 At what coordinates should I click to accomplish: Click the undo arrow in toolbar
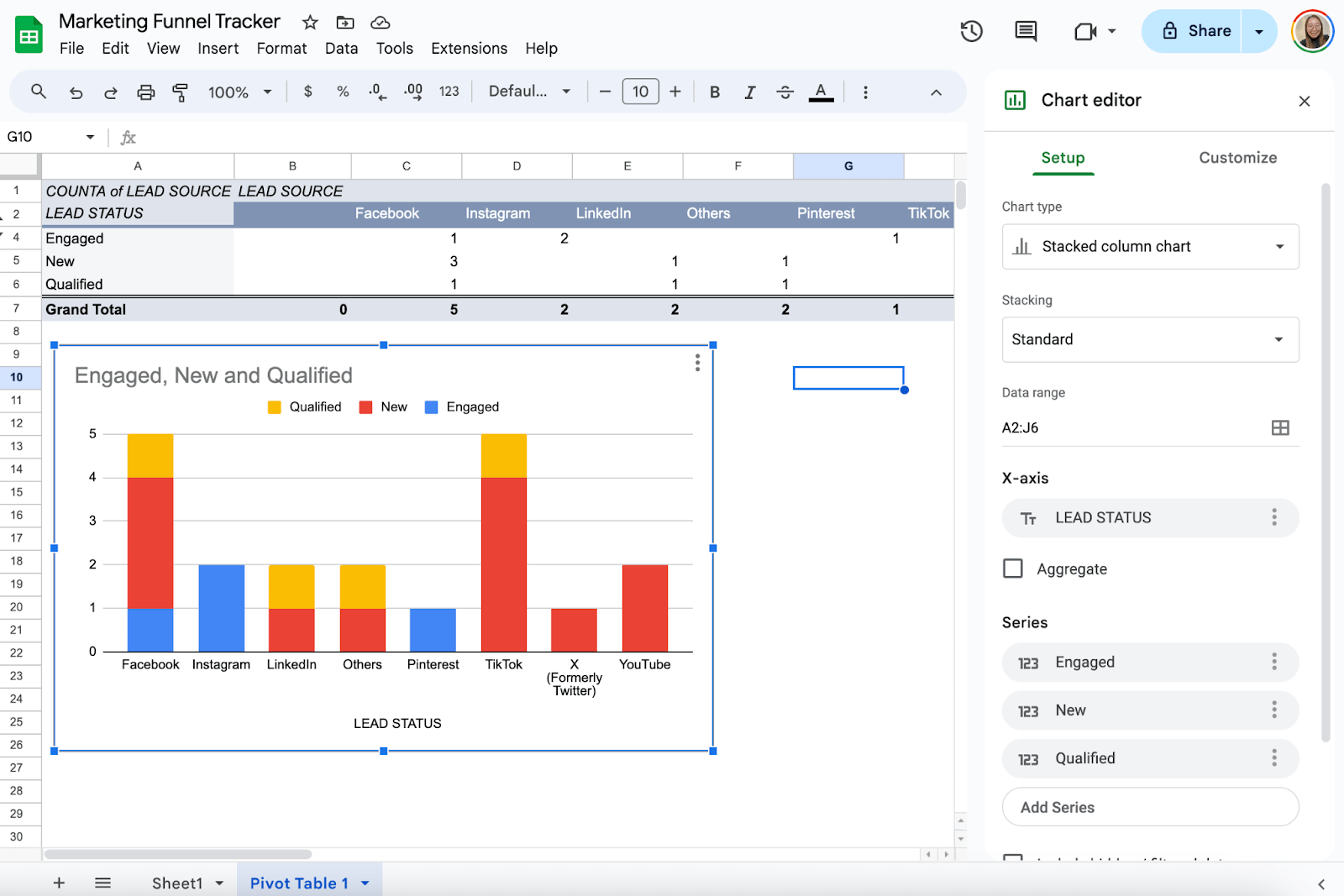pyautogui.click(x=76, y=92)
